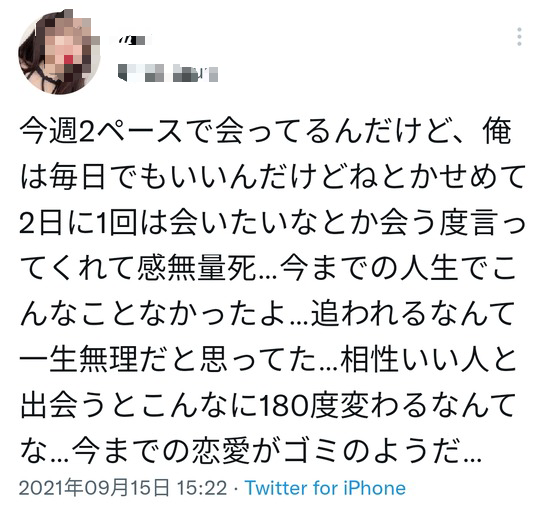Click the 2021年09月15日 date stamp
This screenshot has width=550, height=510.
click(x=94, y=488)
